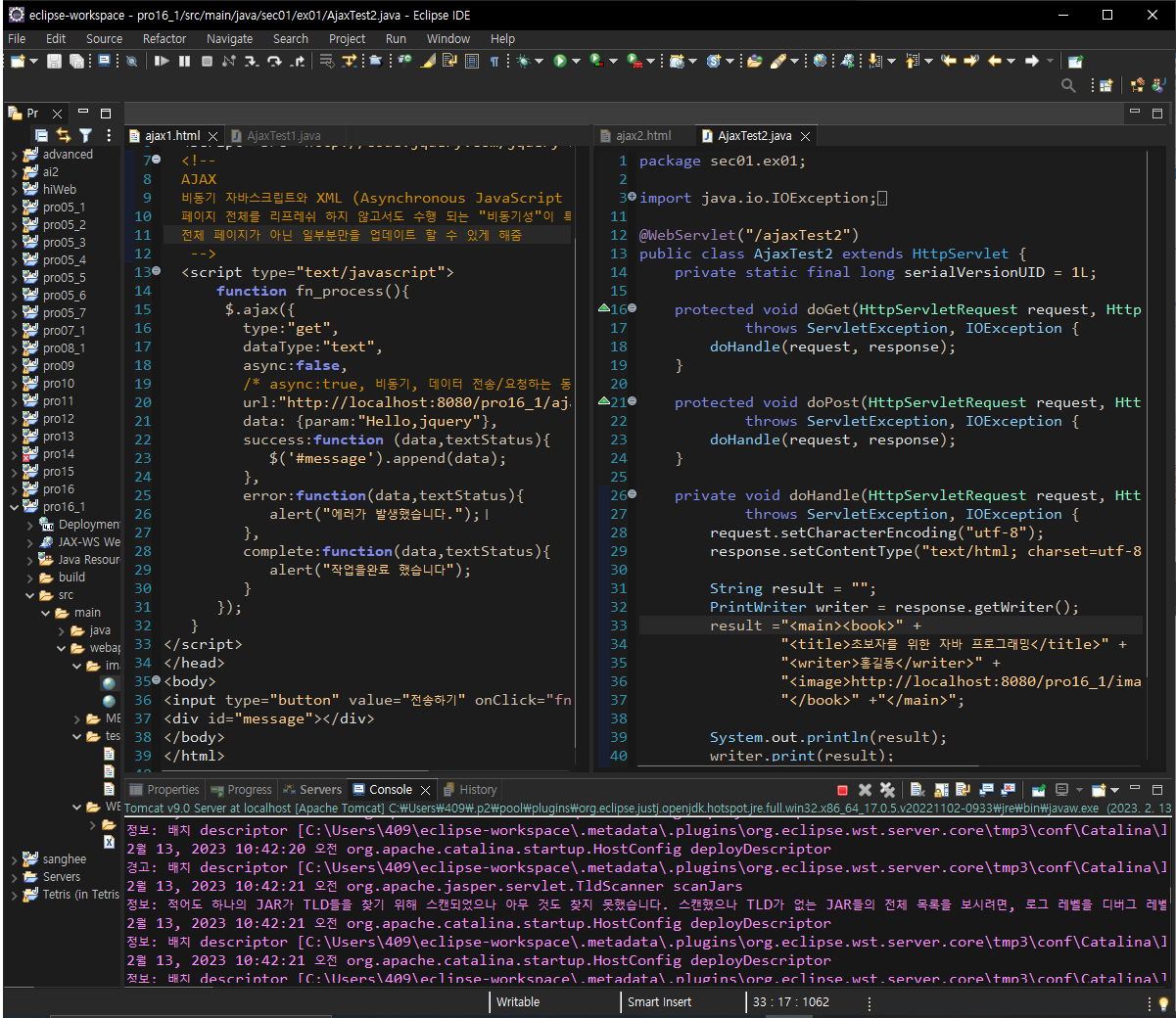Expand the pro16 project node

pyautogui.click(x=14, y=489)
